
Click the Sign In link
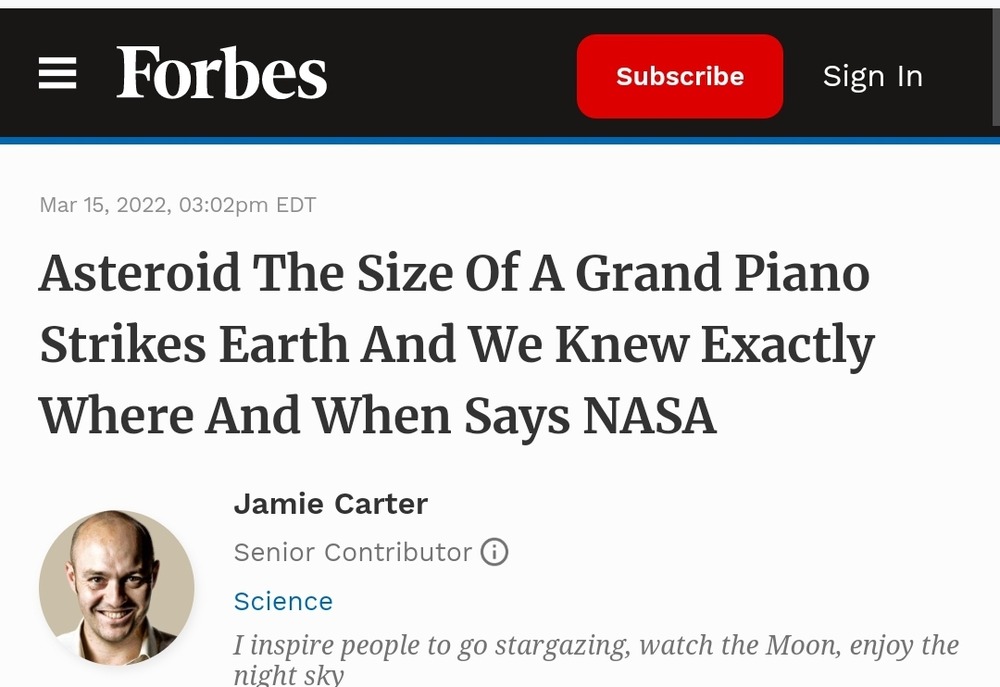point(872,76)
